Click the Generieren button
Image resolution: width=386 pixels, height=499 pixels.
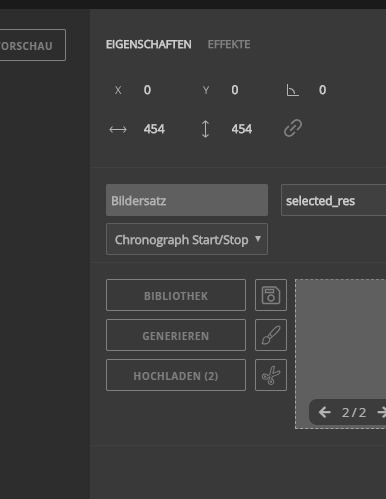[176, 335]
